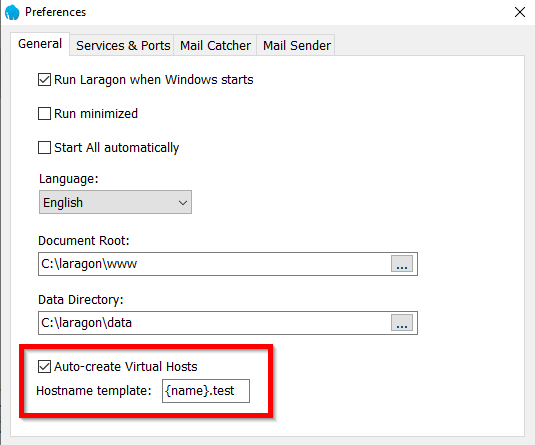Click the Laragon elephant icon in title bar

click(12, 12)
